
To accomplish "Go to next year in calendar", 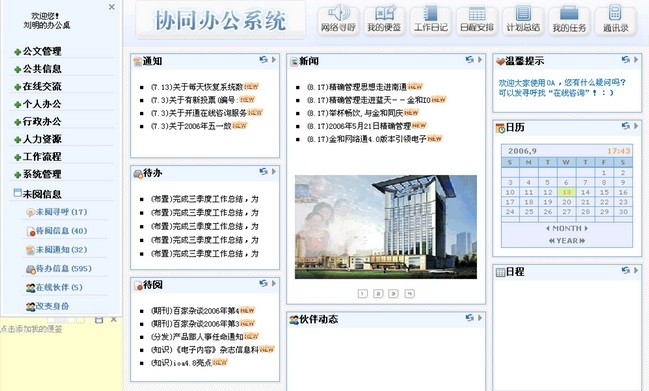I will click(x=582, y=241).
